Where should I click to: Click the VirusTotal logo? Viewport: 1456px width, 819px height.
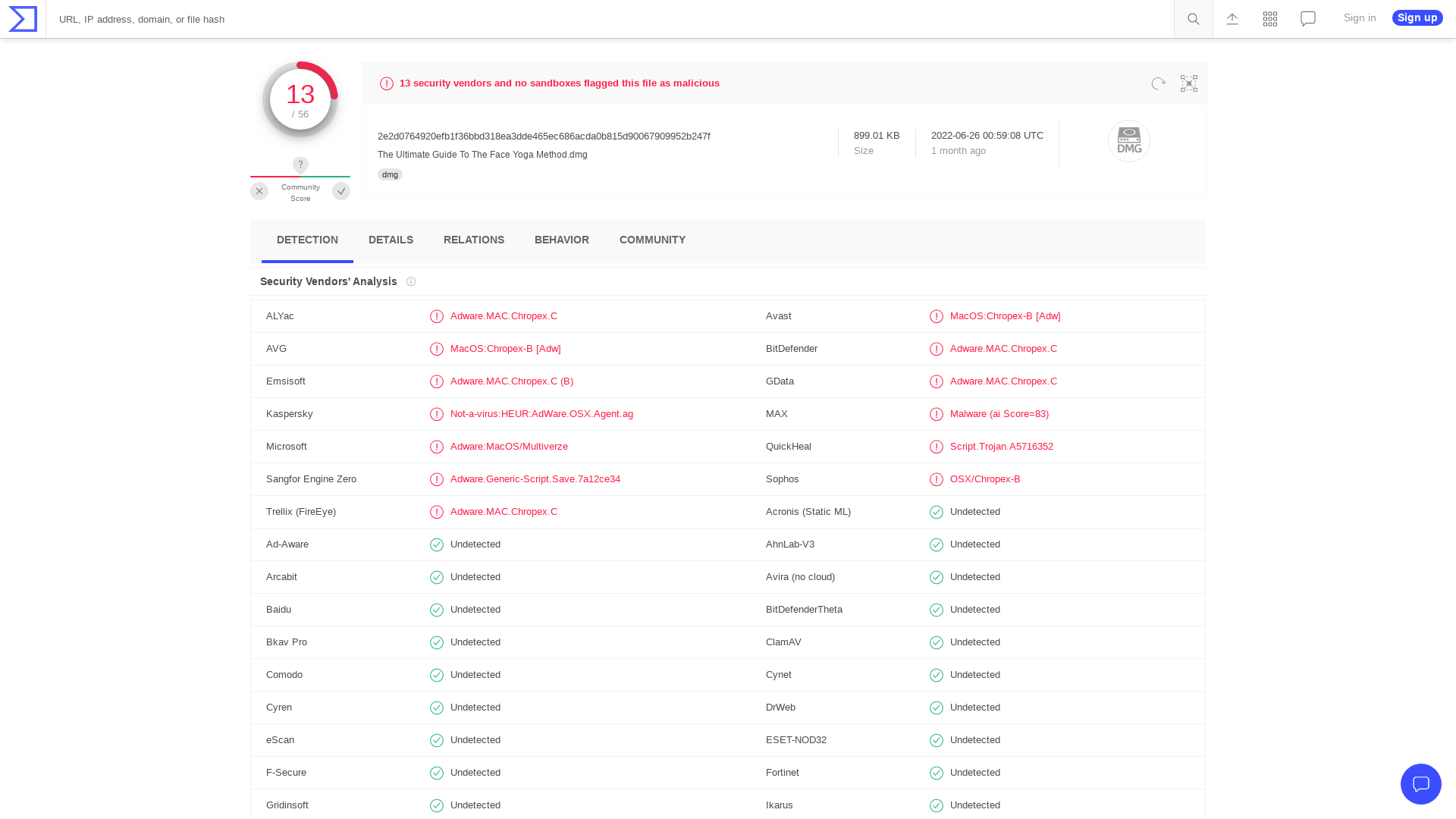(21, 18)
